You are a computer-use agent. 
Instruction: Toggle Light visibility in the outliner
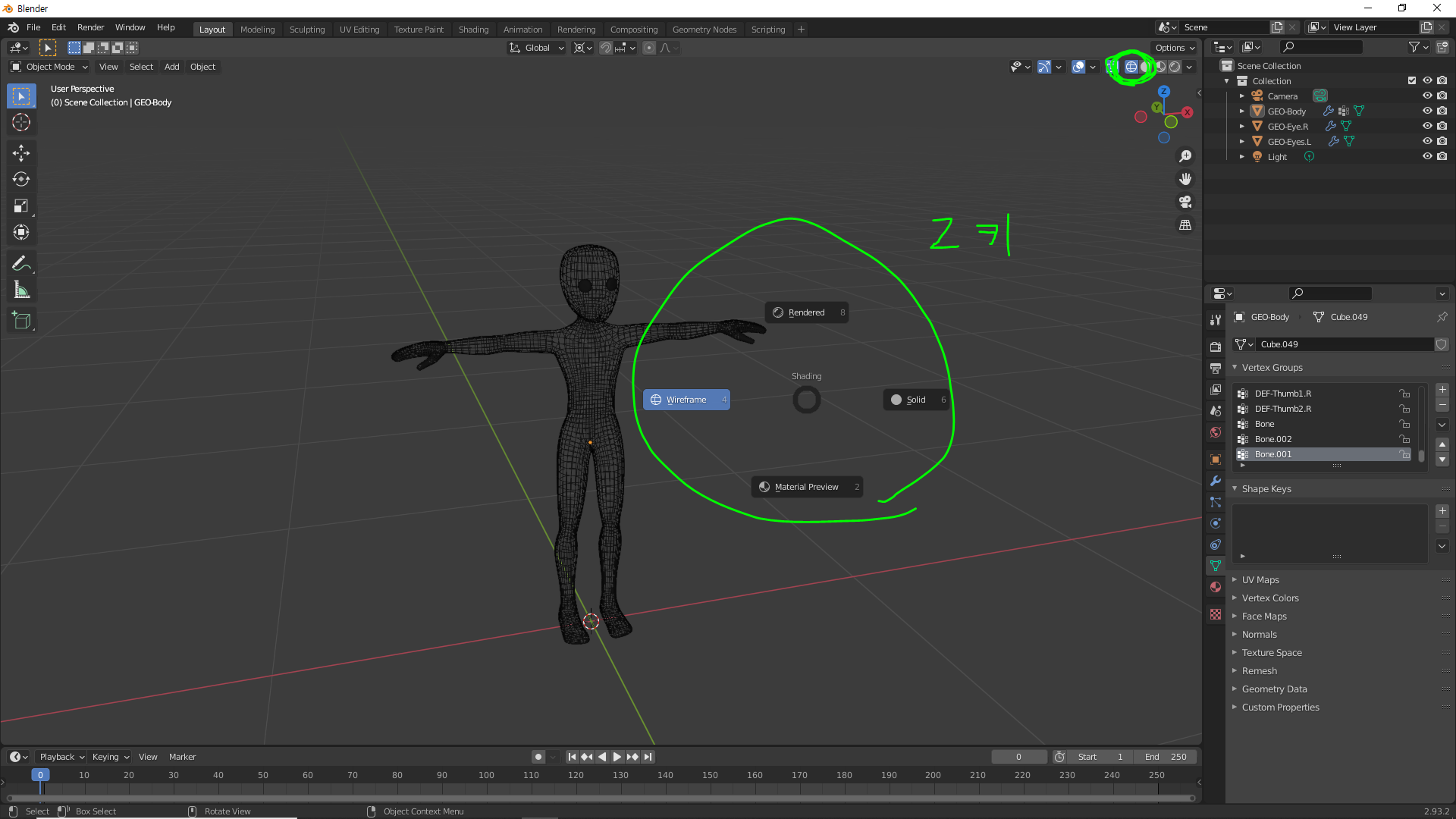pyautogui.click(x=1427, y=156)
